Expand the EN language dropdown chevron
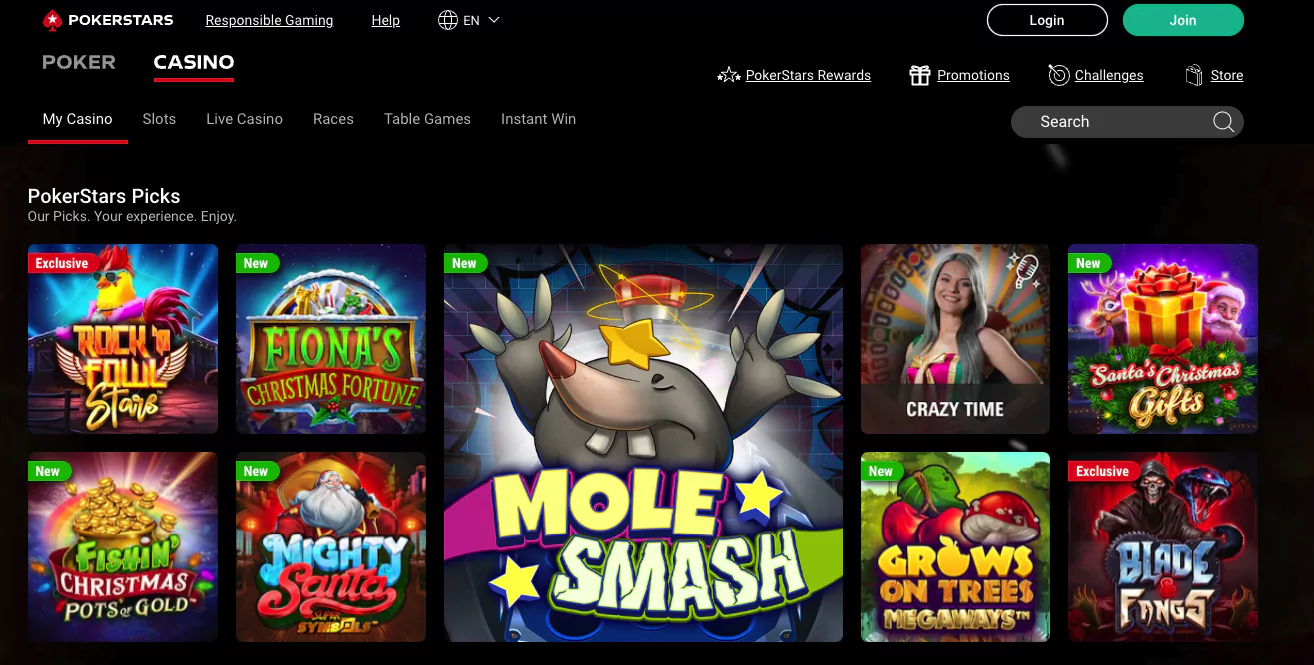 pyautogui.click(x=493, y=20)
